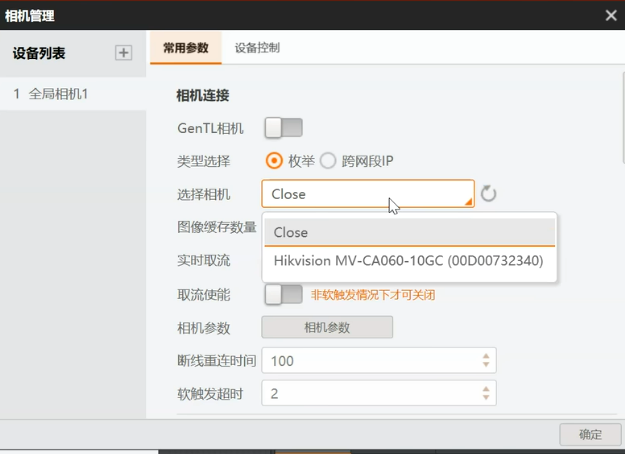Click the 类型选择 label

click(x=204, y=161)
